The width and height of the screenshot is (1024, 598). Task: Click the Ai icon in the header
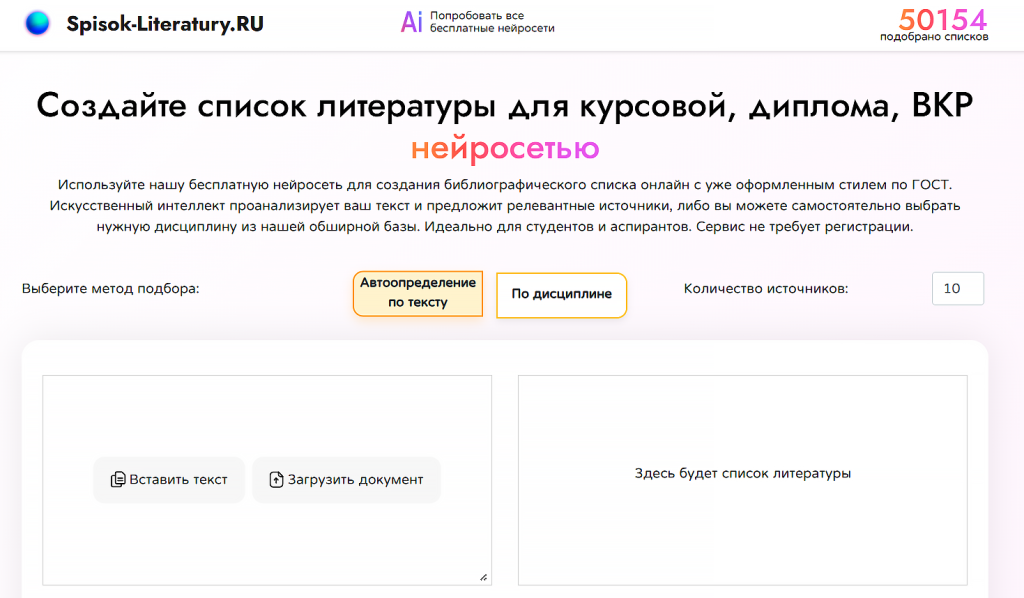point(411,23)
